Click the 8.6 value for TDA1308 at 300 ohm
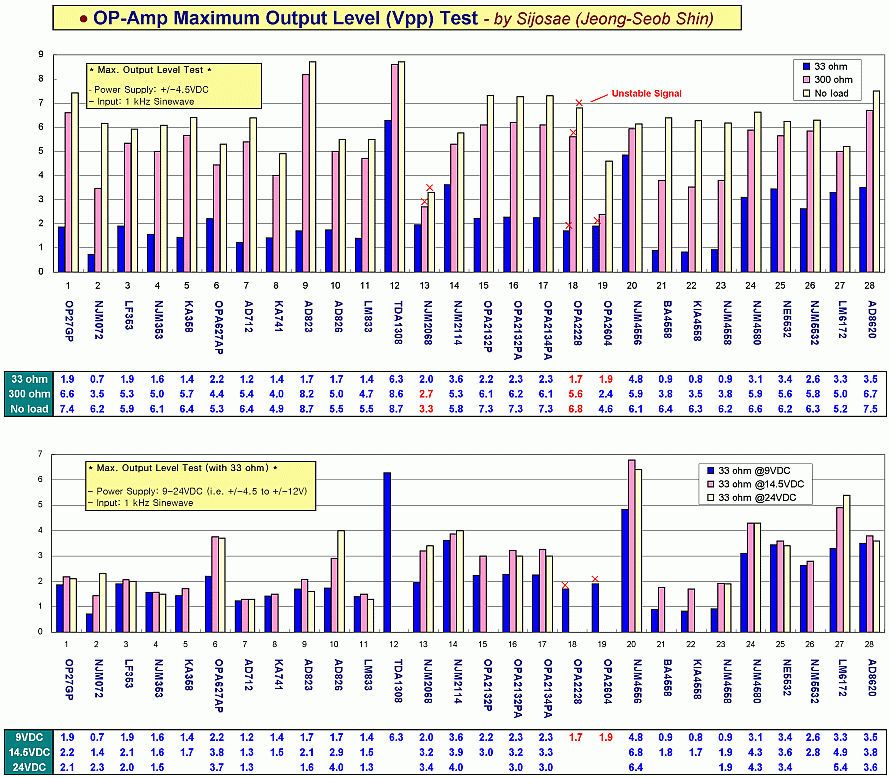 (396, 394)
